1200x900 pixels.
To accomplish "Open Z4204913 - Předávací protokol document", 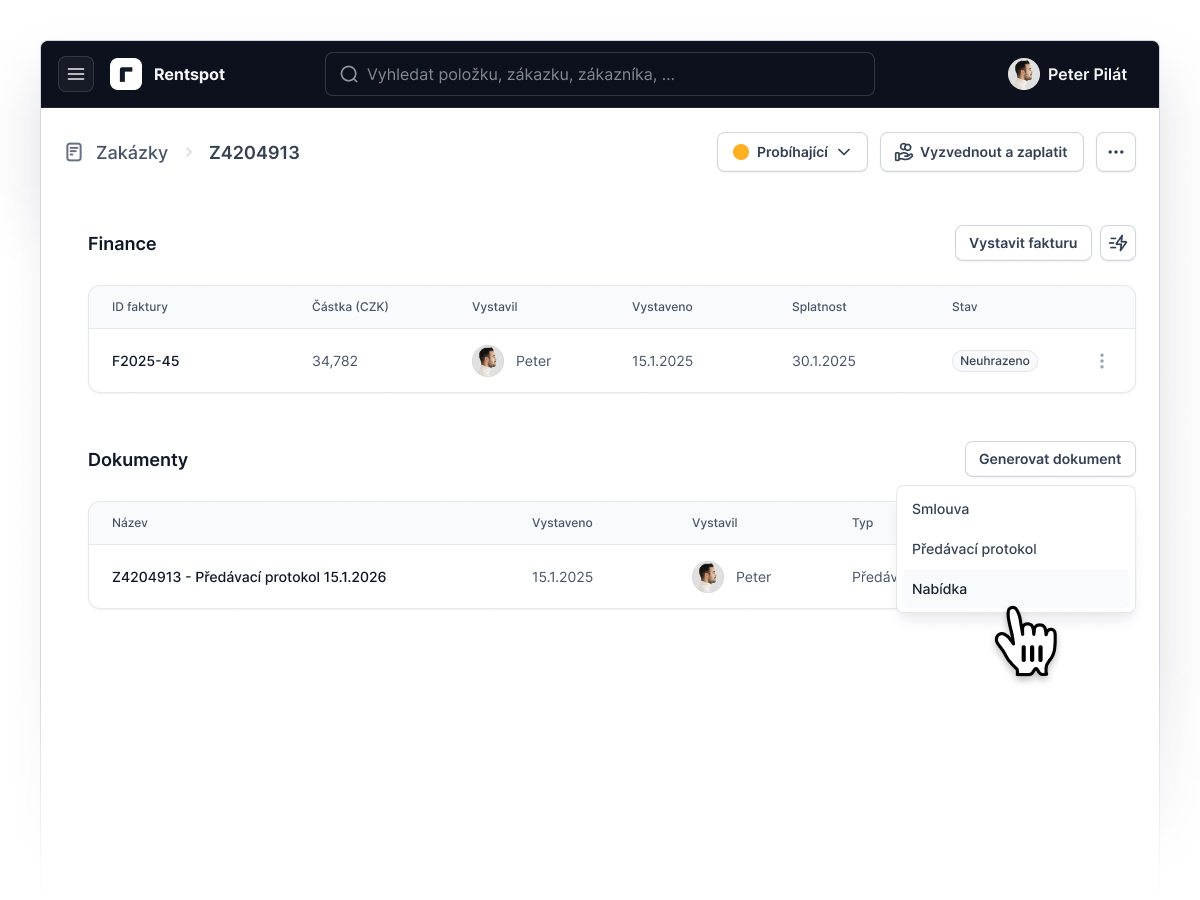I will (249, 577).
